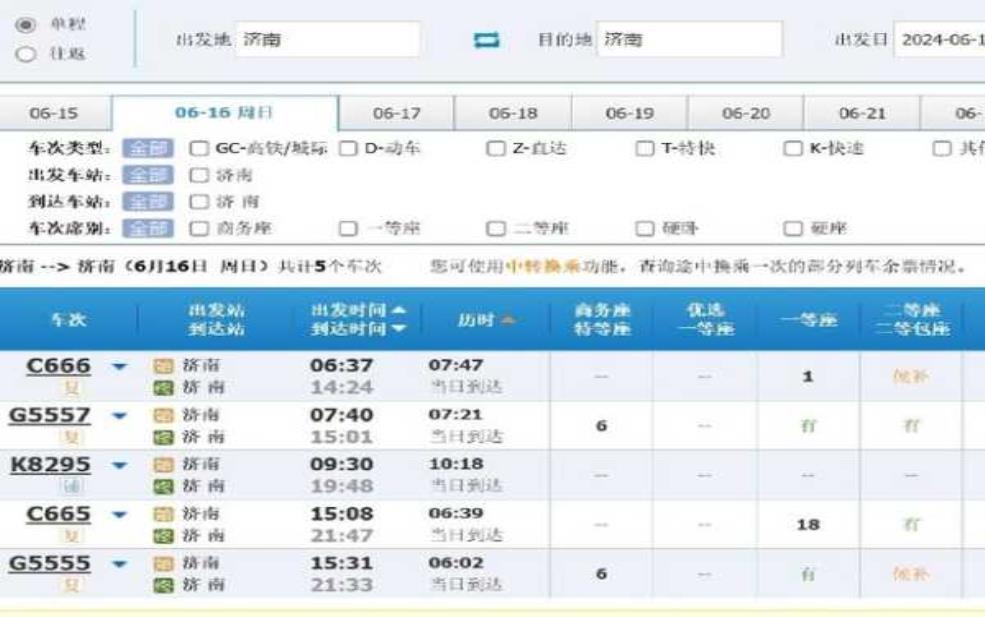Switch to the 06-20 date tab
This screenshot has height=617, width=985.
(x=745, y=114)
